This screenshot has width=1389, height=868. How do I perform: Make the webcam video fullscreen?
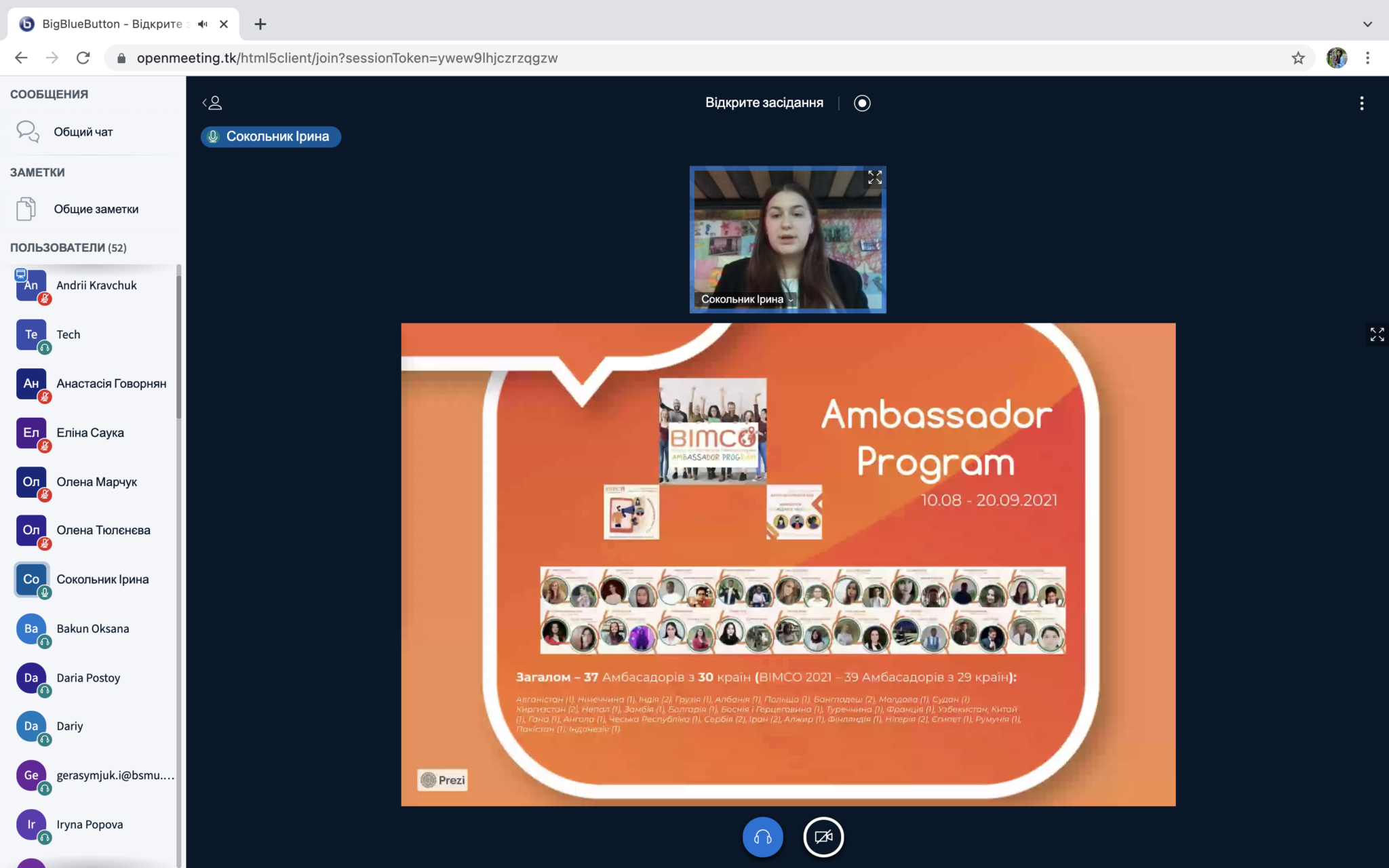pyautogui.click(x=875, y=178)
